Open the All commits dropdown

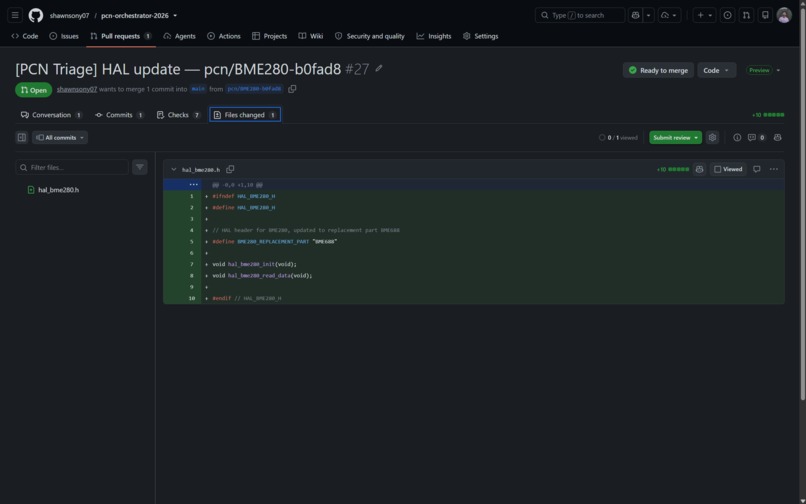(60, 138)
